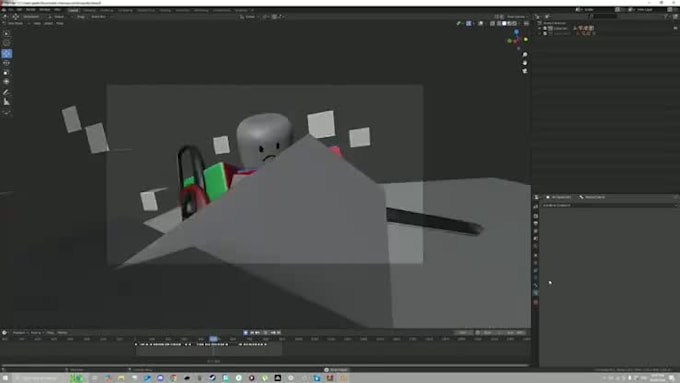Screen dimensions: 680x383
Task: Select the Annotate pencil tool
Action: (x=7, y=92)
